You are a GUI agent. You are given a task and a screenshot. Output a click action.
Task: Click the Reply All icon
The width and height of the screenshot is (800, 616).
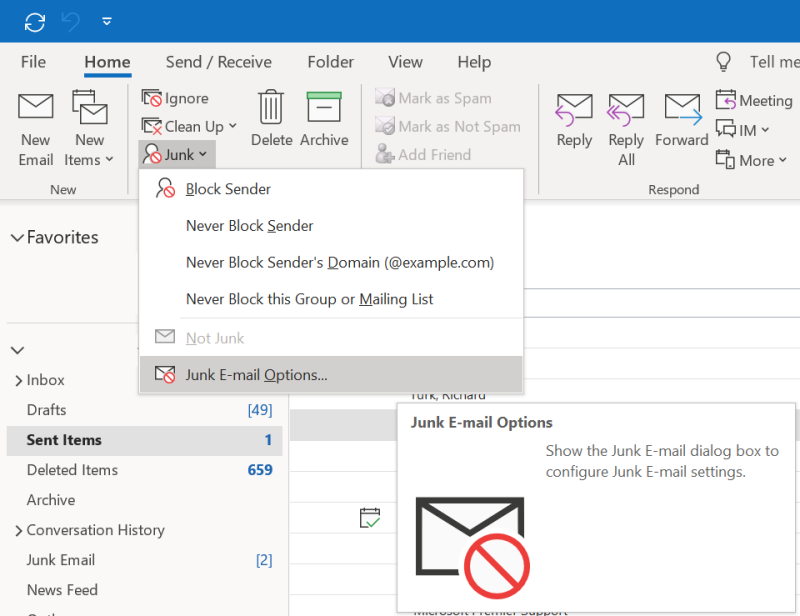coord(626,109)
